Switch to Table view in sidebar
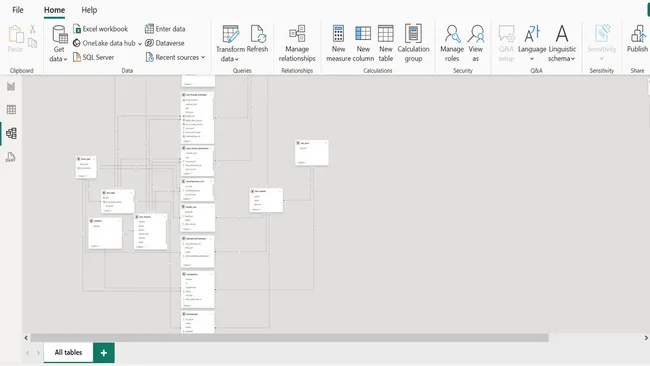650x366 pixels. tap(11, 110)
